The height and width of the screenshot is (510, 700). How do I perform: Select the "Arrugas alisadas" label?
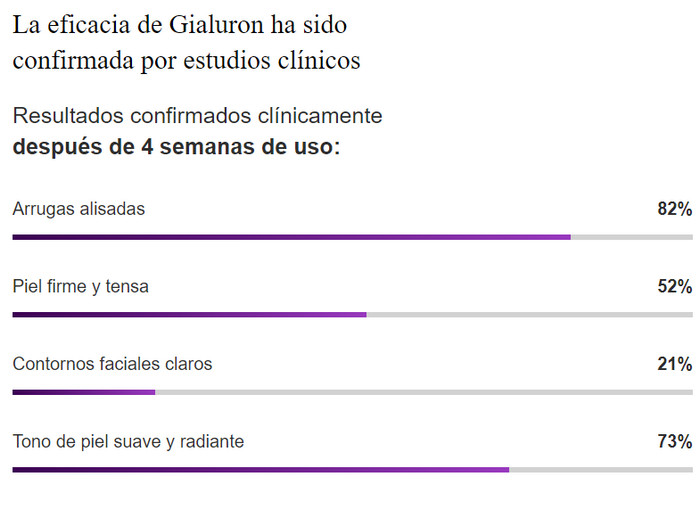click(79, 209)
